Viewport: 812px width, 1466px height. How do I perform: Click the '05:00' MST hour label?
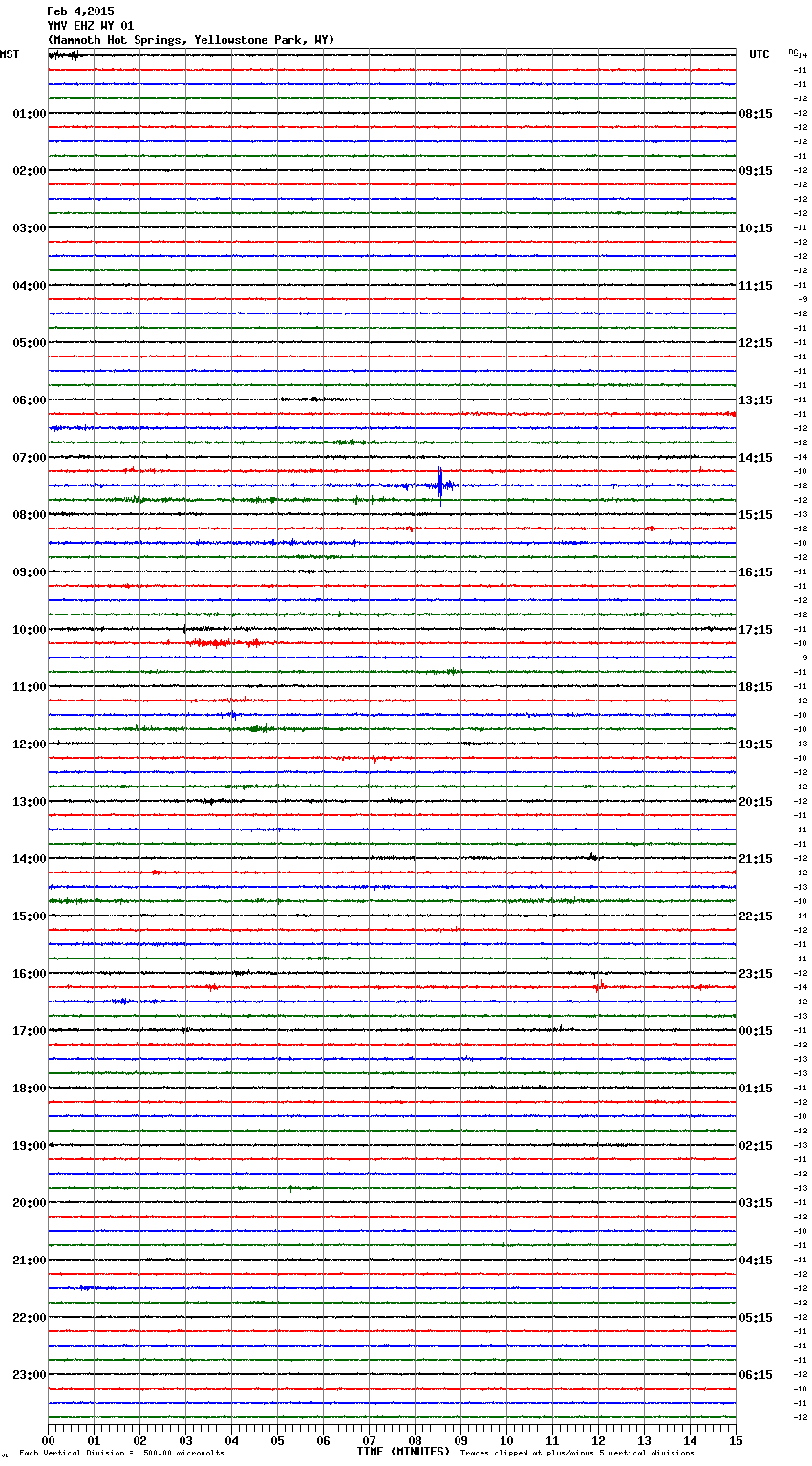pos(29,343)
